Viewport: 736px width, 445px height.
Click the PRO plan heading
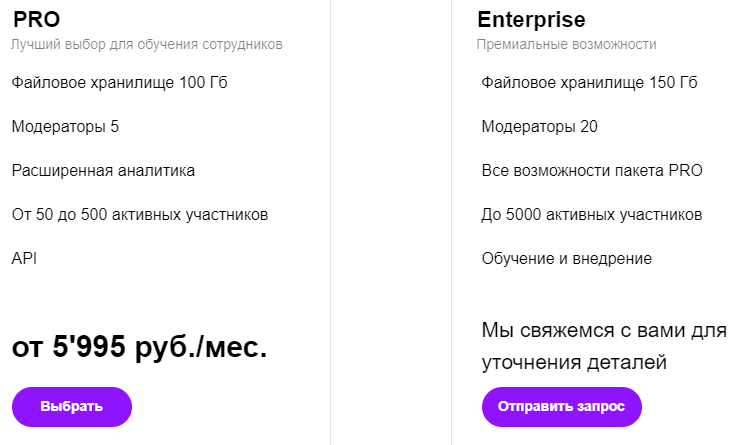37,19
